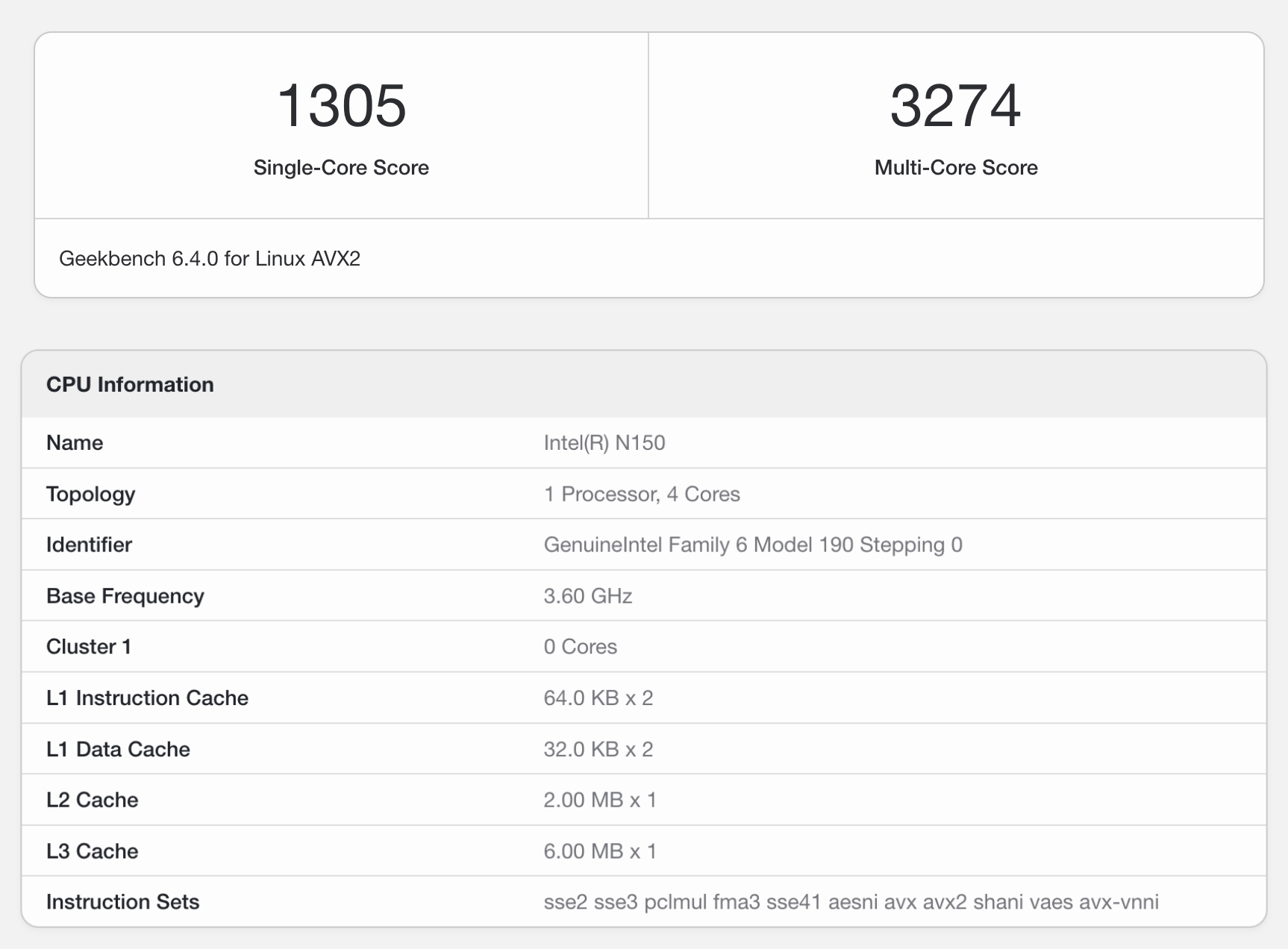Image resolution: width=1288 pixels, height=949 pixels.
Task: Select the Intel(R) N150 value
Action: coord(604,442)
